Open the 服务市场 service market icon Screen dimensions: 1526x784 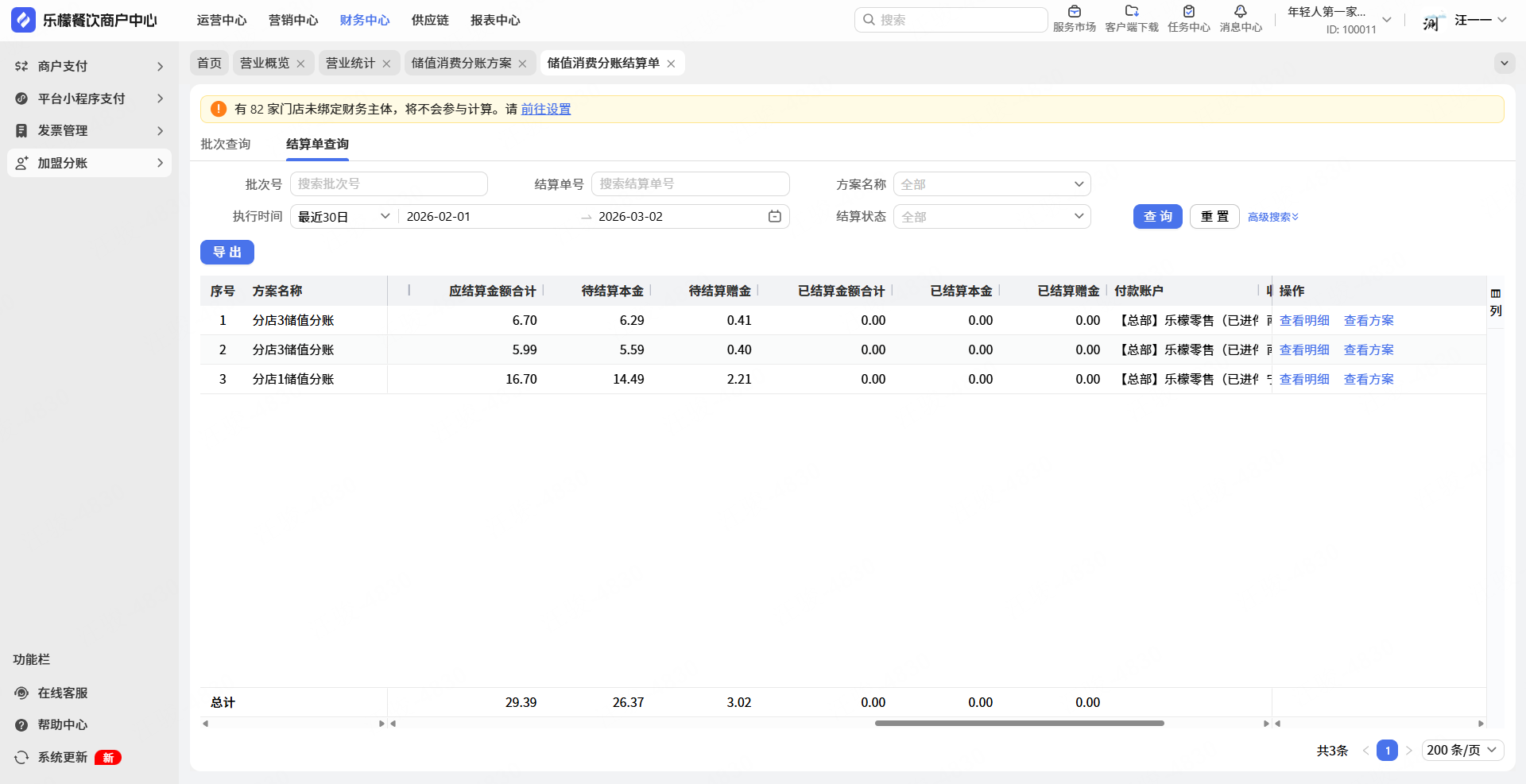(1074, 13)
